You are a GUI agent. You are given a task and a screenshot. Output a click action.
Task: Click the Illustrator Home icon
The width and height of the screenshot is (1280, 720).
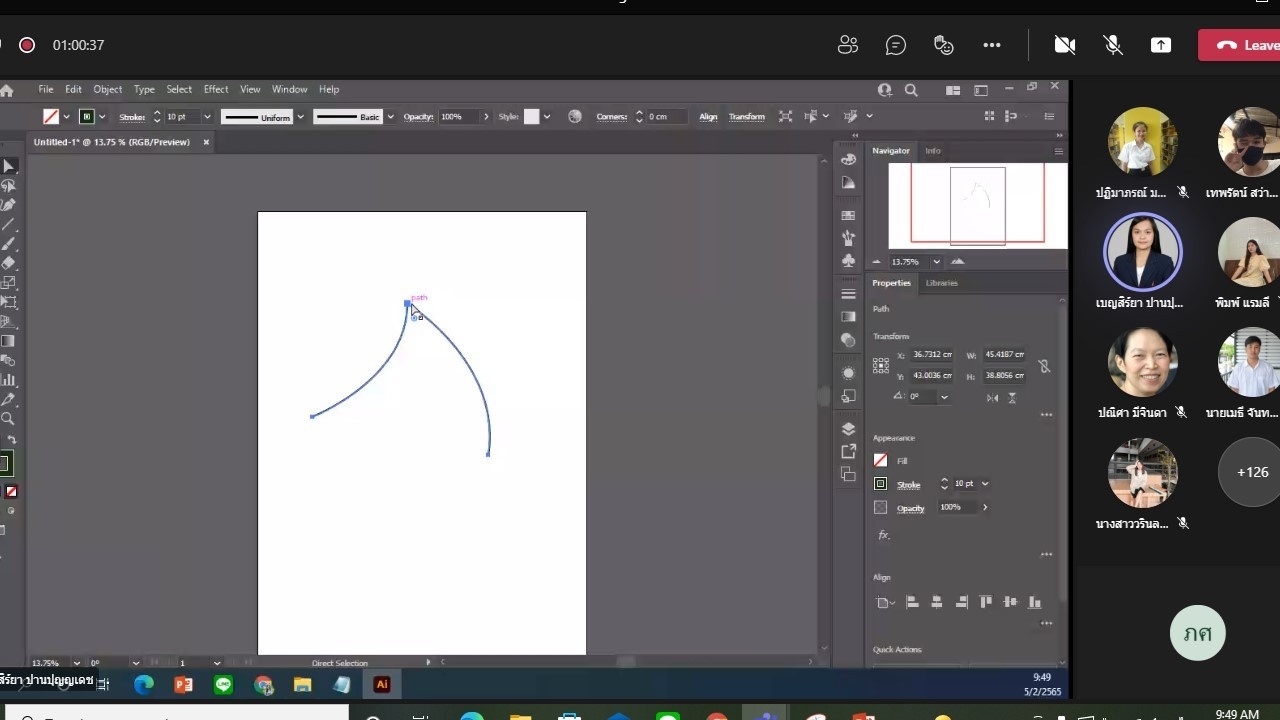click(x=6, y=91)
